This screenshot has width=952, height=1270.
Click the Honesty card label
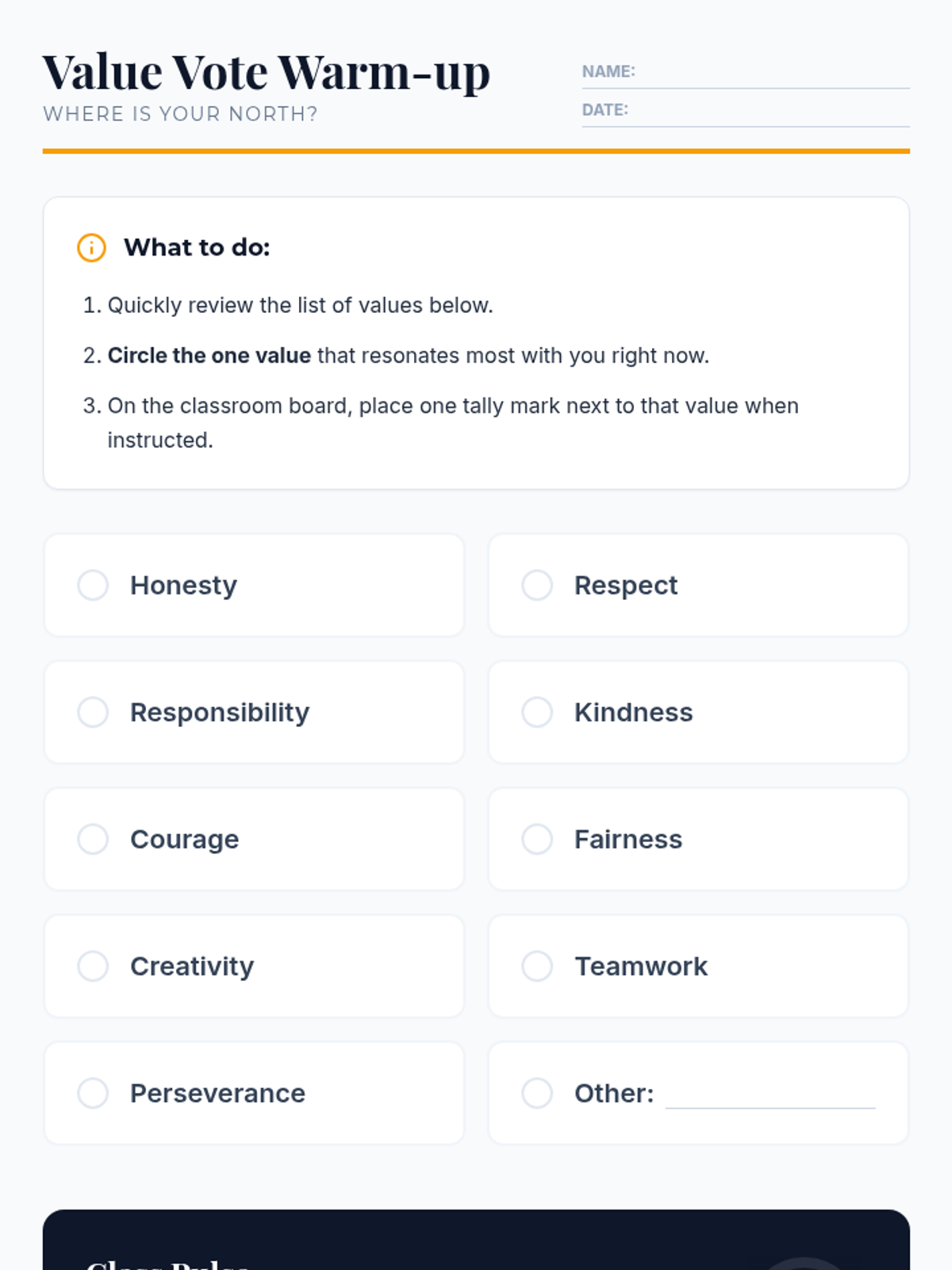pyautogui.click(x=183, y=586)
